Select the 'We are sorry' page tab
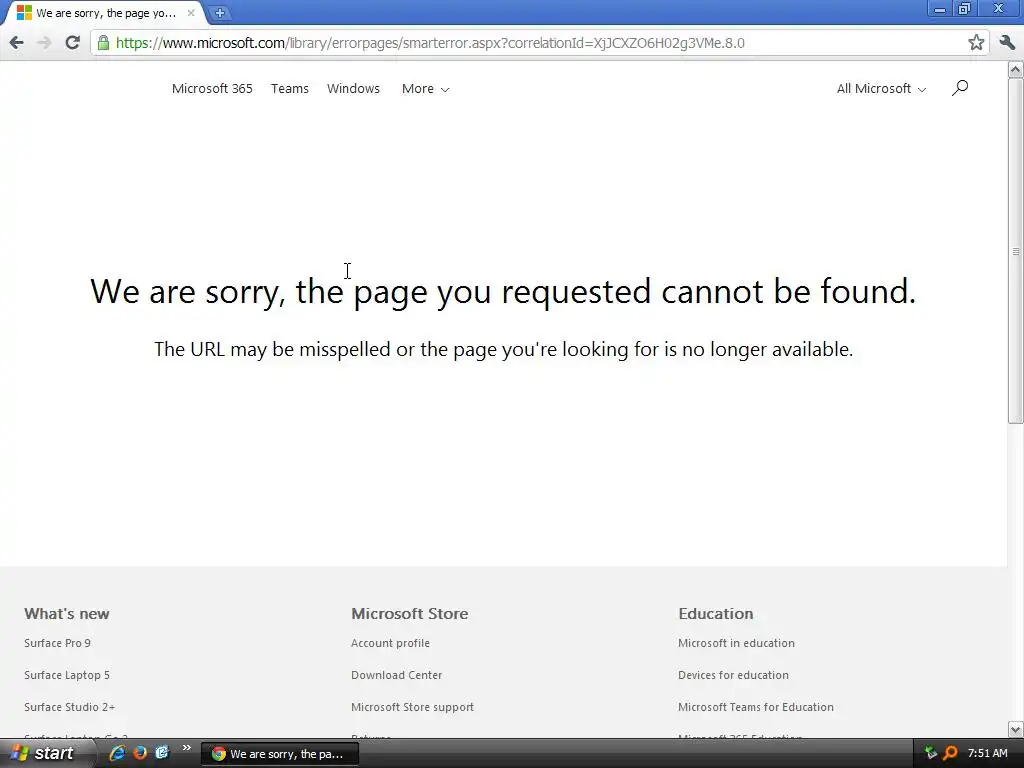 click(104, 13)
